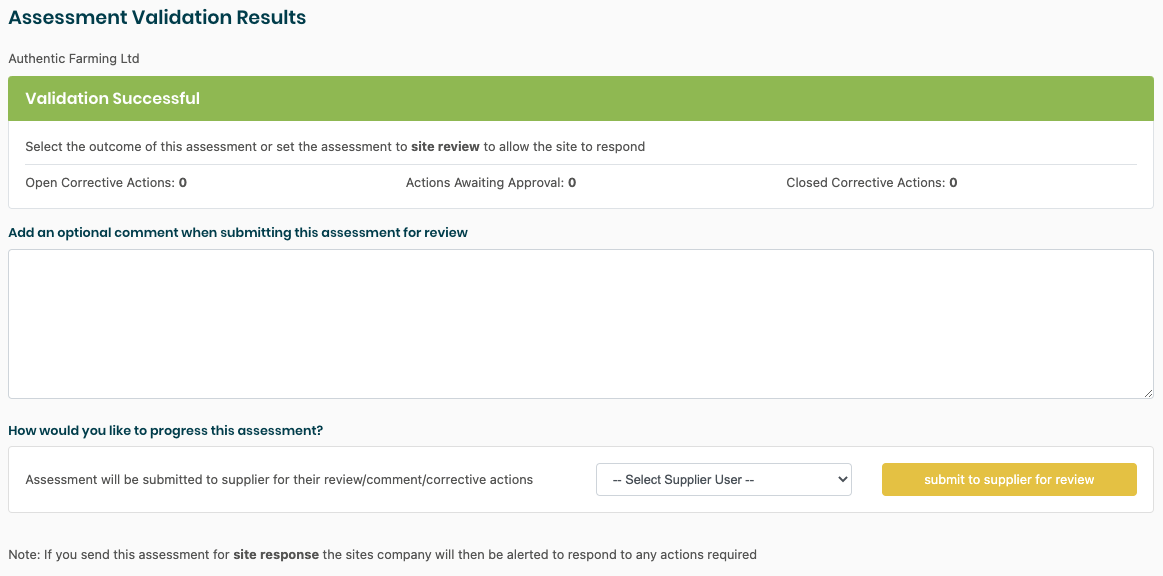Click the Actions Awaiting Approval label
This screenshot has height=576, width=1163.
click(485, 183)
